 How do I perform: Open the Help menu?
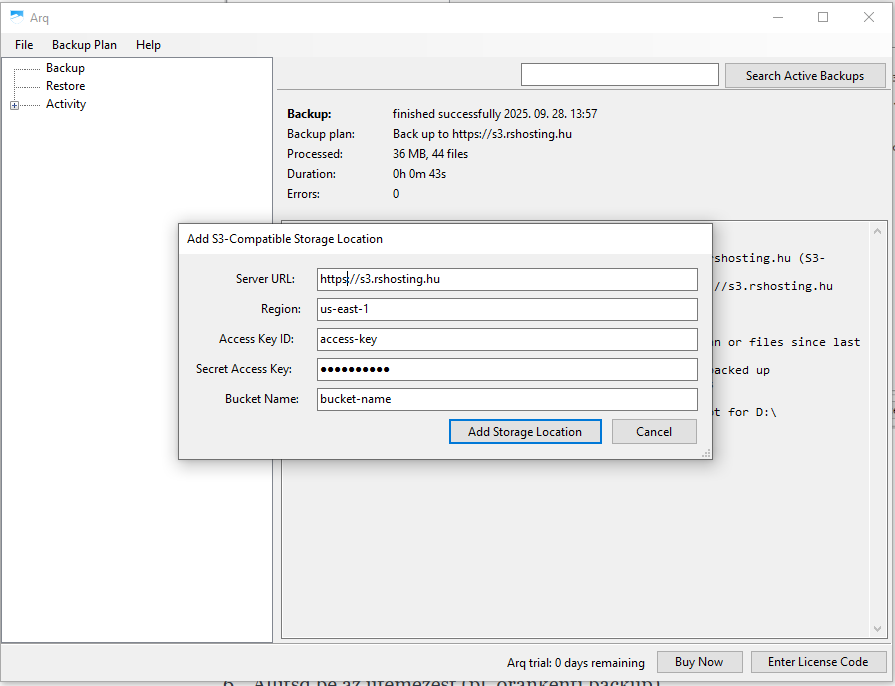[148, 45]
